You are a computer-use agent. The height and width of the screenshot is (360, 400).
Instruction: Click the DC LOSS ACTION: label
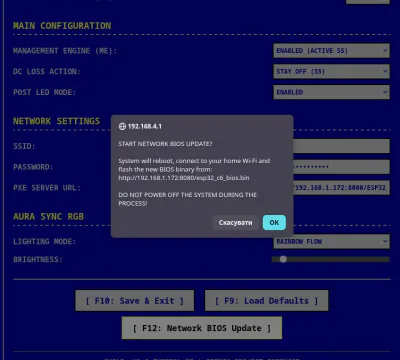coord(47,72)
